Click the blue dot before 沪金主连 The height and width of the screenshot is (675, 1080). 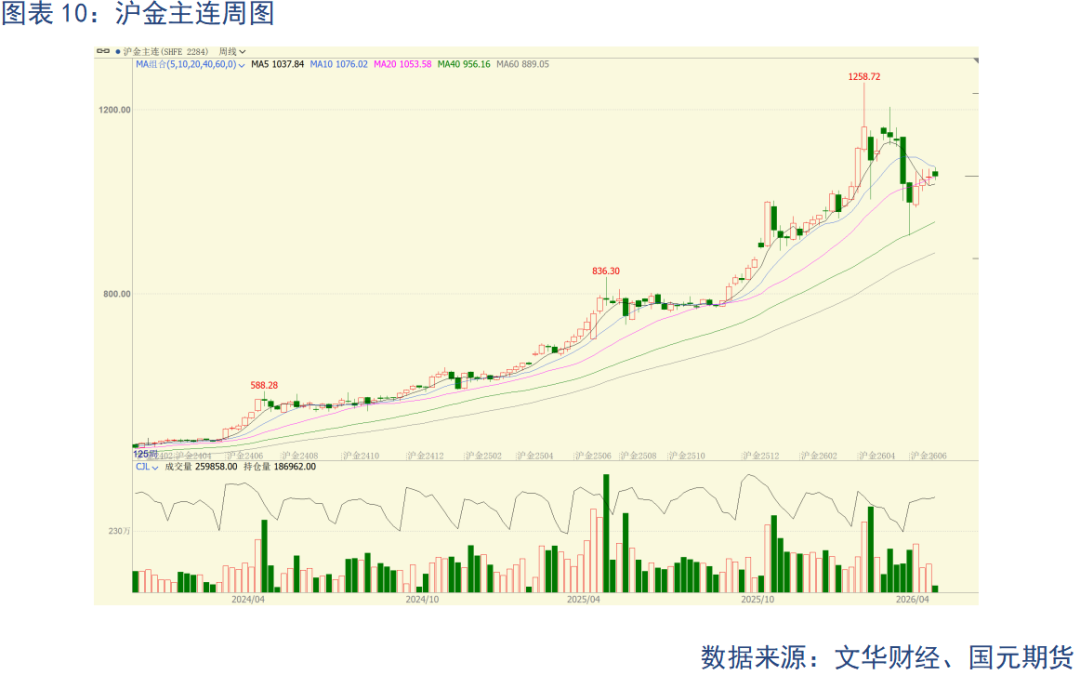(117, 51)
